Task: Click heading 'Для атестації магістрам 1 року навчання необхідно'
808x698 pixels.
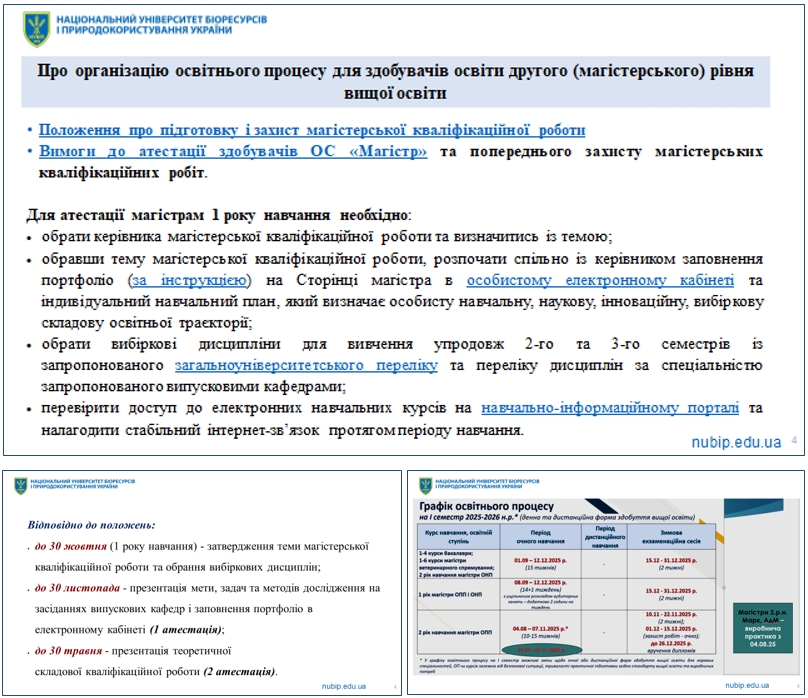Action: 219,215
